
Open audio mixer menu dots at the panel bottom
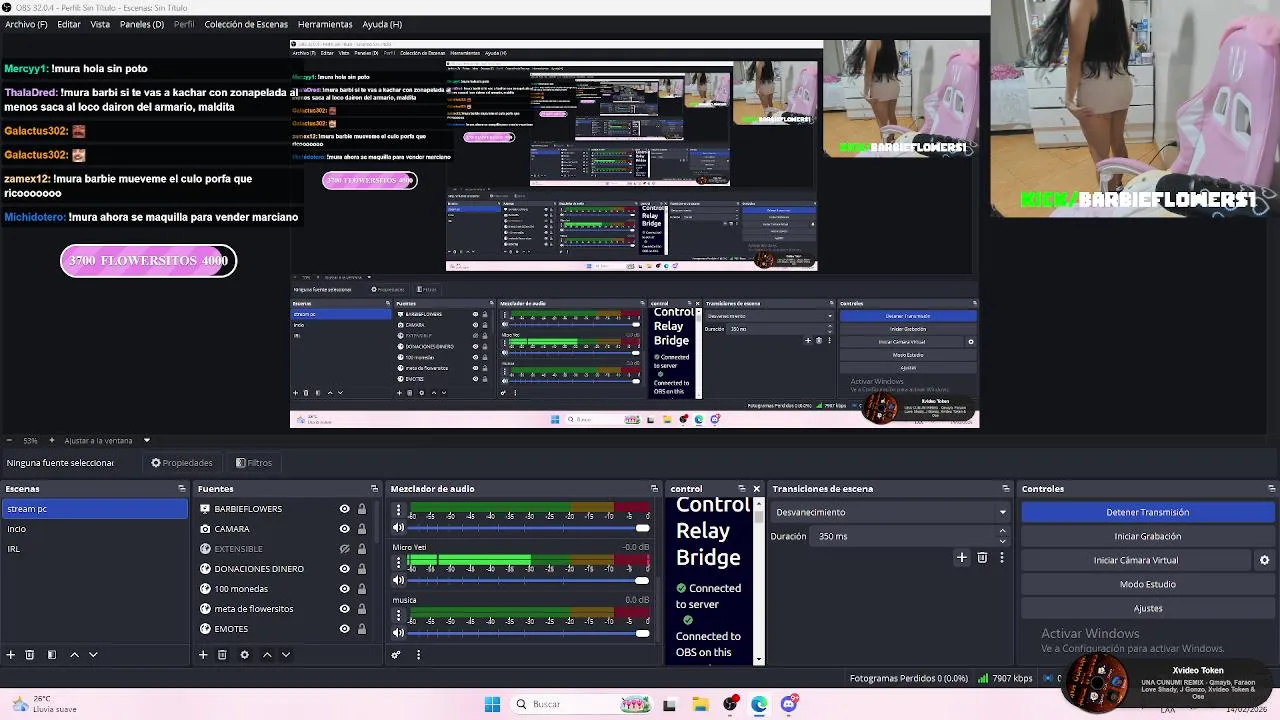(x=418, y=654)
